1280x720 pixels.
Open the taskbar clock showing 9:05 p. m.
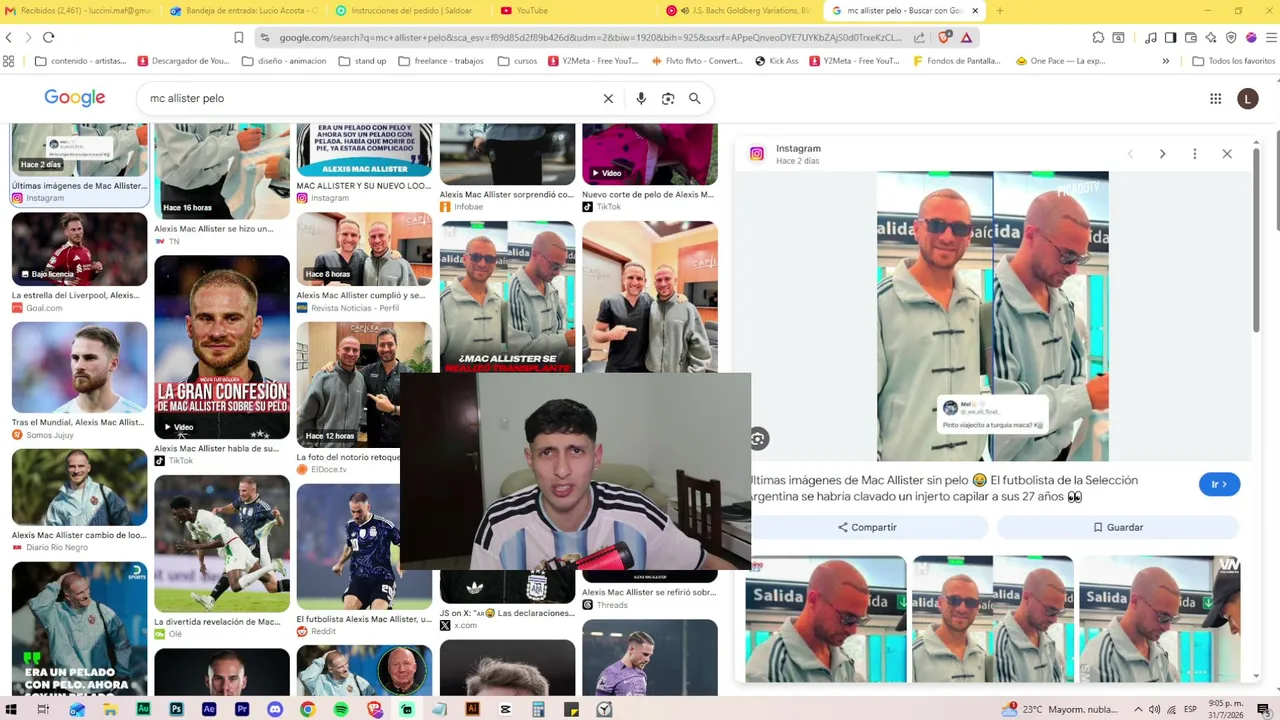point(1226,709)
